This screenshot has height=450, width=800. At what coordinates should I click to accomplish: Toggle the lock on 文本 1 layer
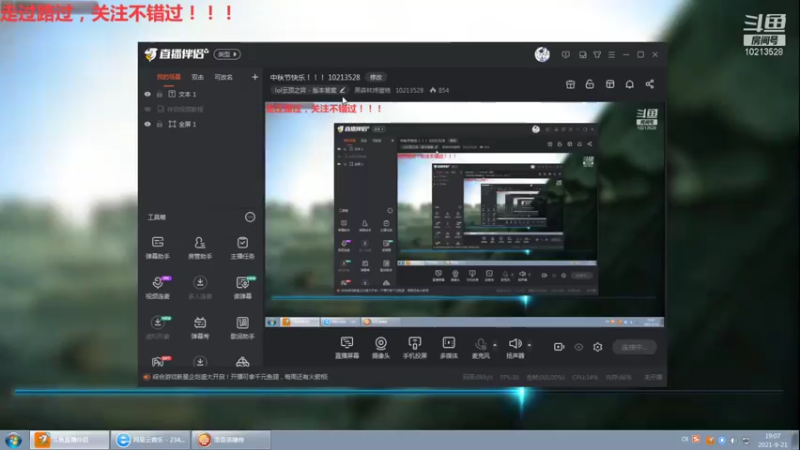(x=159, y=94)
